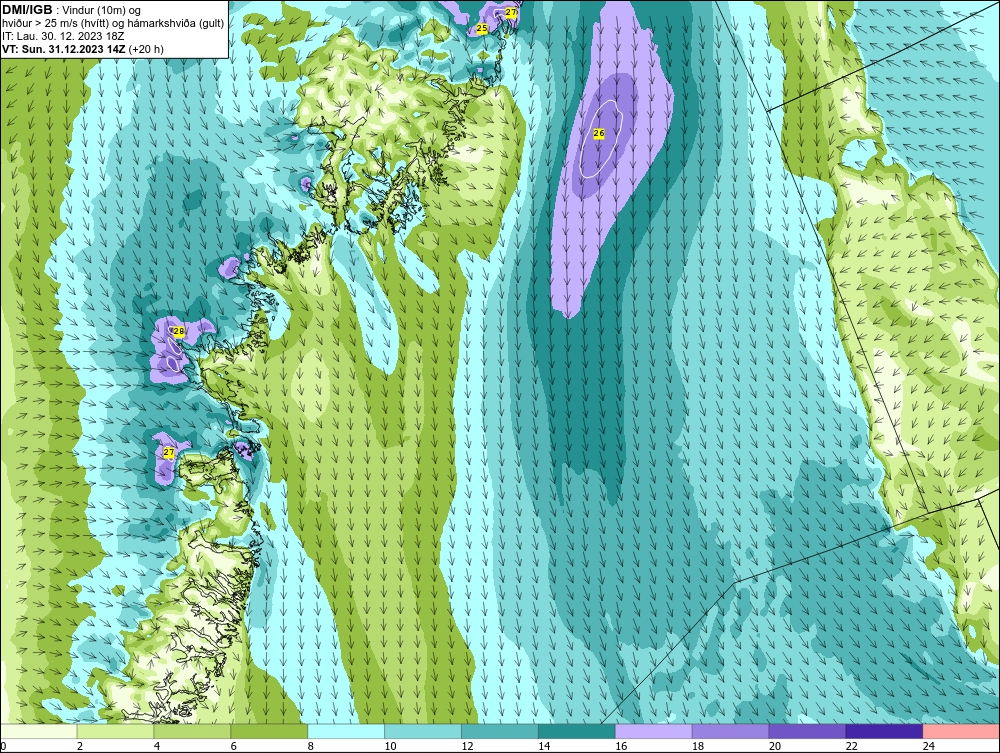The width and height of the screenshot is (1000, 753).
Task: Click the legend scale value "2"
Action: click(80, 746)
